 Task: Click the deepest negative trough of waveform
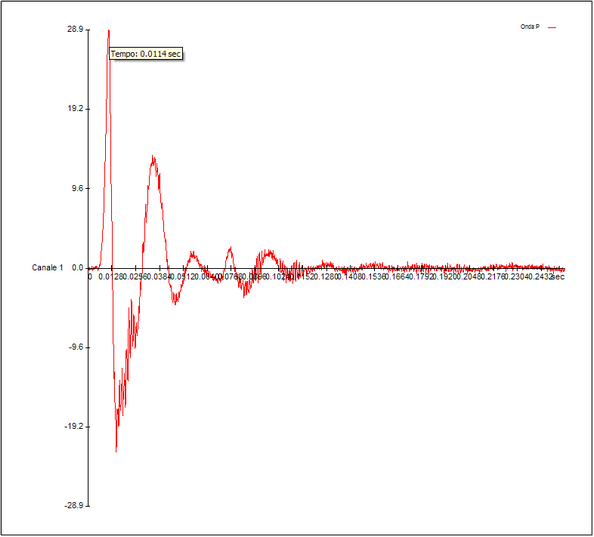[116, 451]
